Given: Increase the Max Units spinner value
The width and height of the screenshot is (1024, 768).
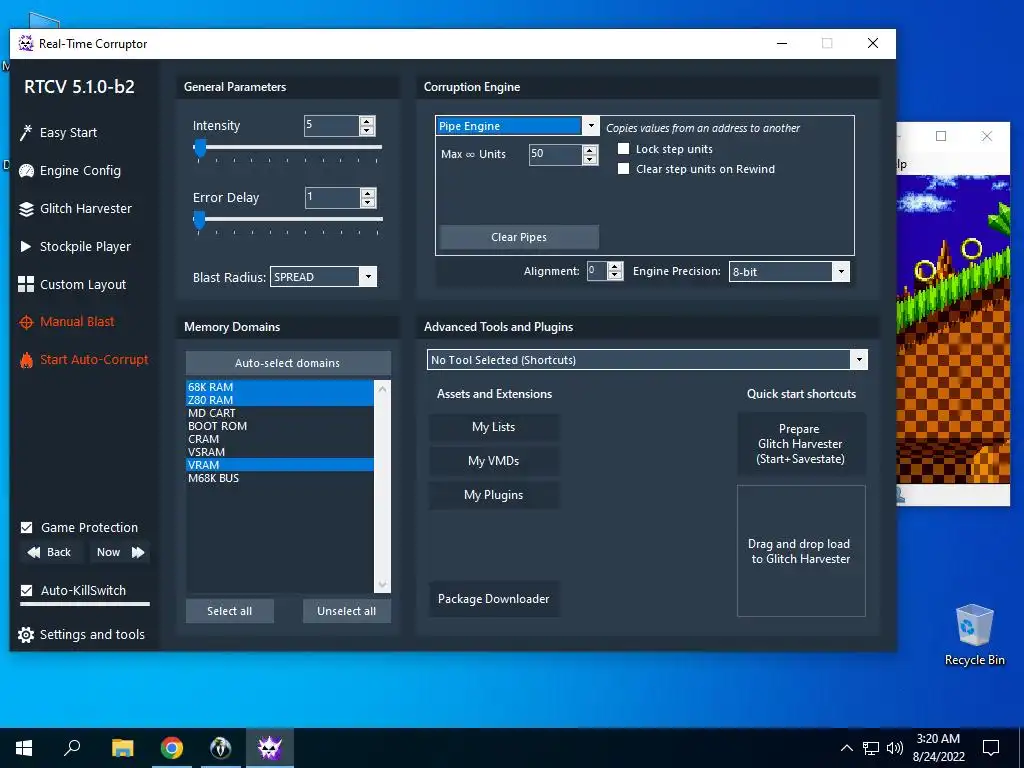Looking at the screenshot, I should tap(590, 150).
